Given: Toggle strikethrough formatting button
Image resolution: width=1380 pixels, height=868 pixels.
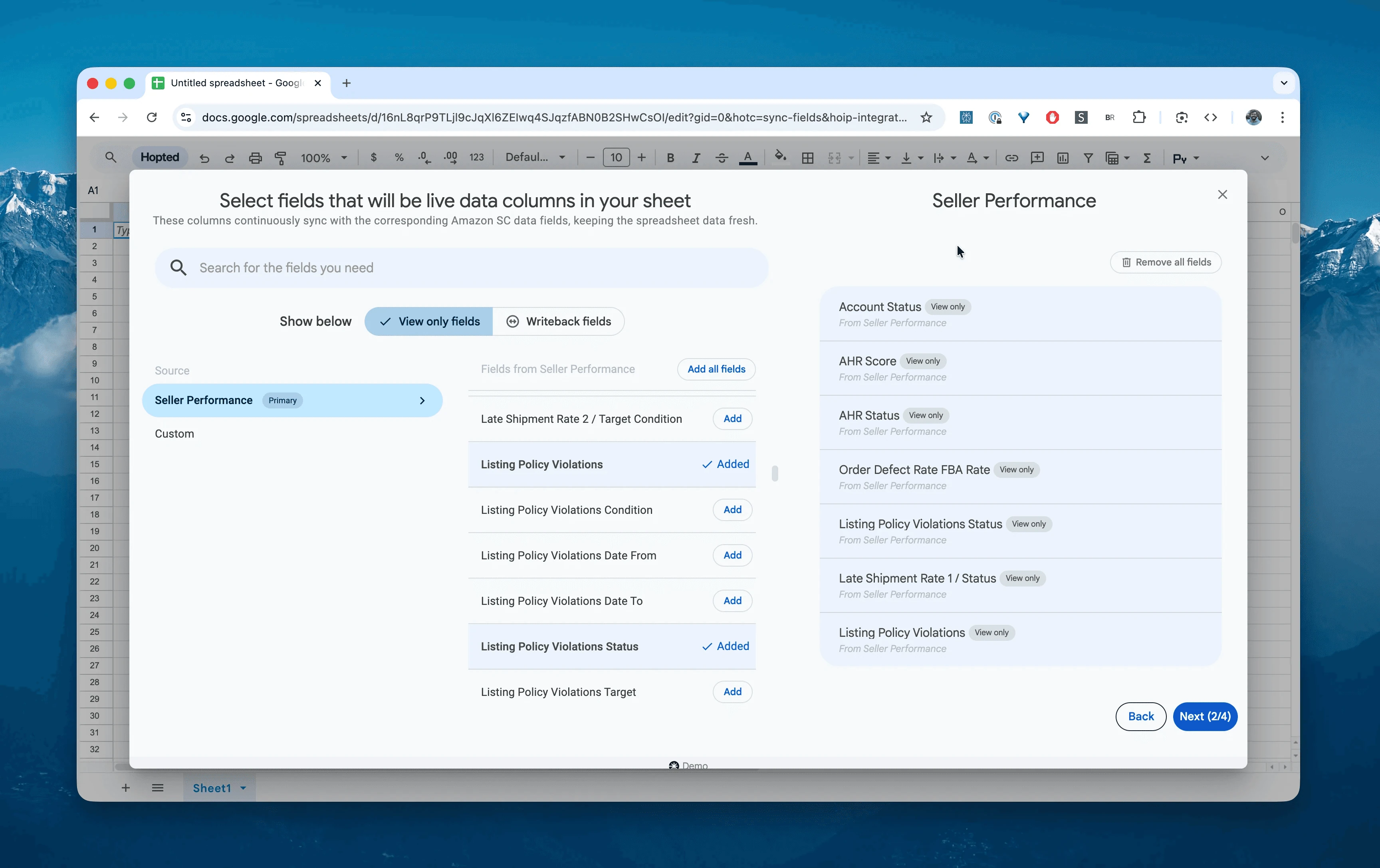Looking at the screenshot, I should click(x=722, y=158).
